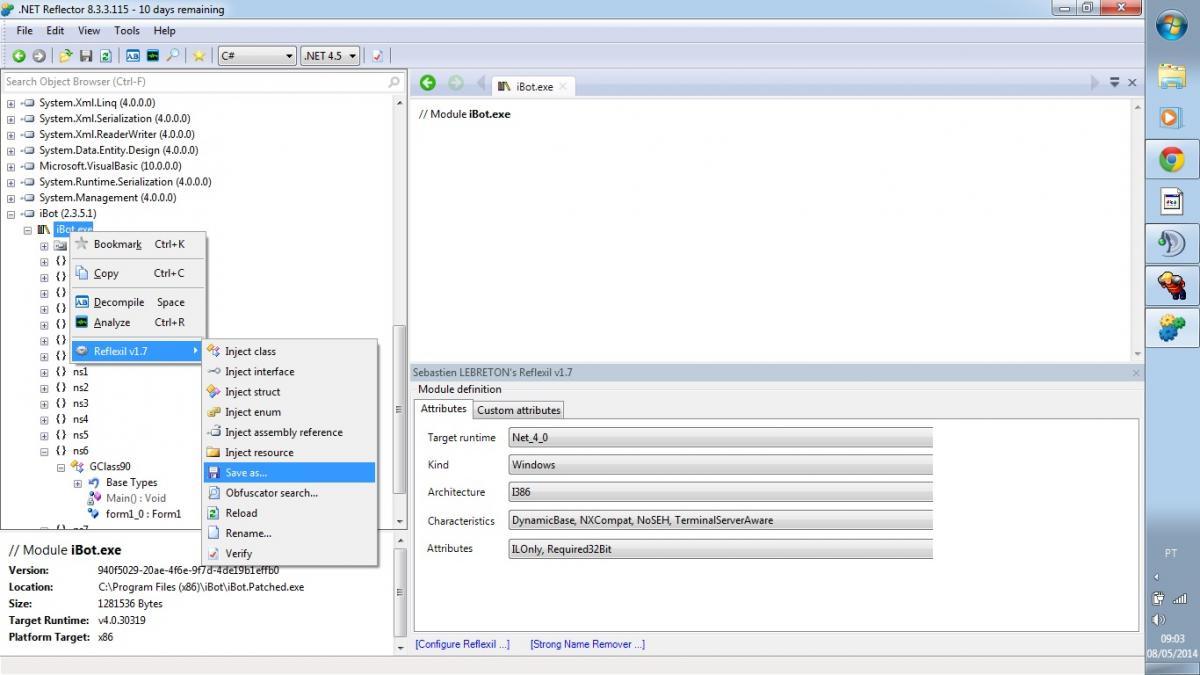Open the tab list dropdown in code pane

1114,83
